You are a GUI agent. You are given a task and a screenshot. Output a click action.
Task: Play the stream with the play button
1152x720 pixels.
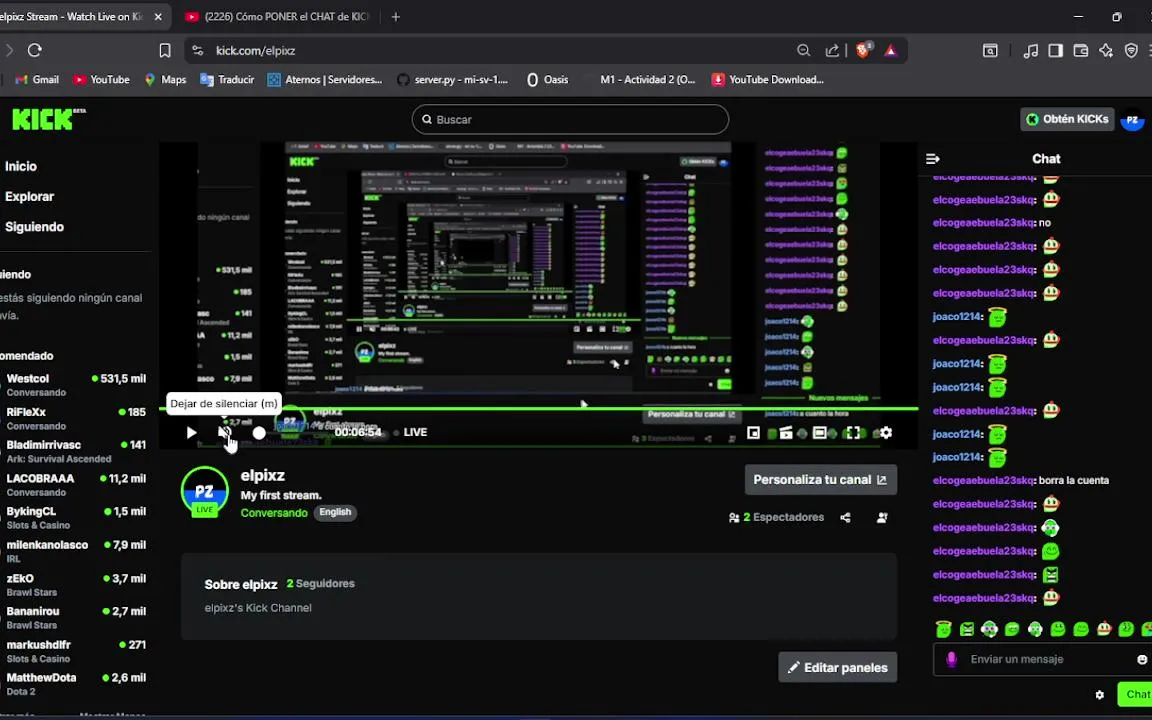click(x=191, y=433)
